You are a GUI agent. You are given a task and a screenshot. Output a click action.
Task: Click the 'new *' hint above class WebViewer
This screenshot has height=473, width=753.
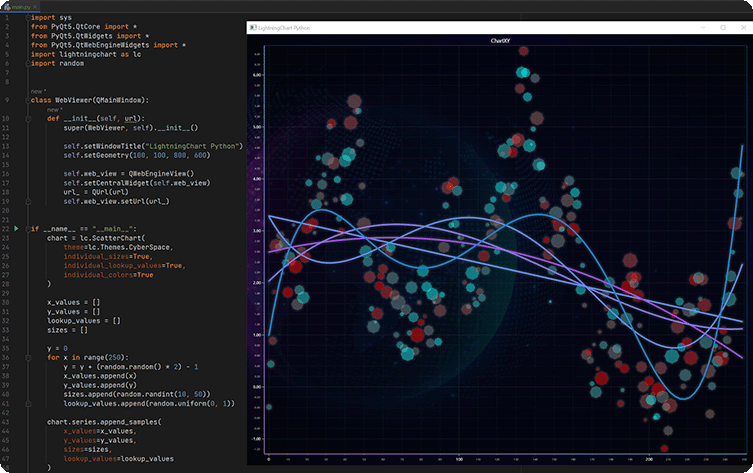[x=38, y=91]
